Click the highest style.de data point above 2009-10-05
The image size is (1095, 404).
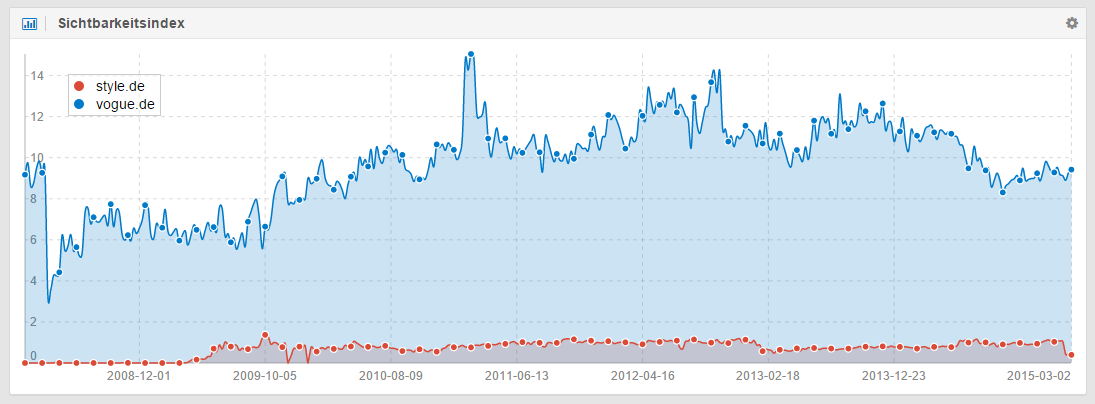(265, 335)
